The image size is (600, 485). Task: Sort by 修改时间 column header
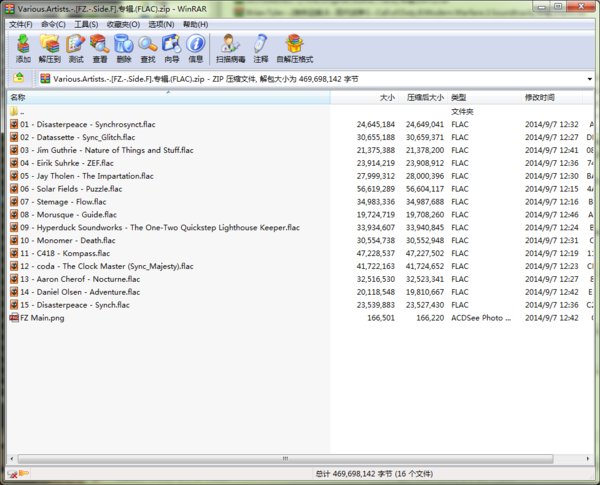[552, 97]
